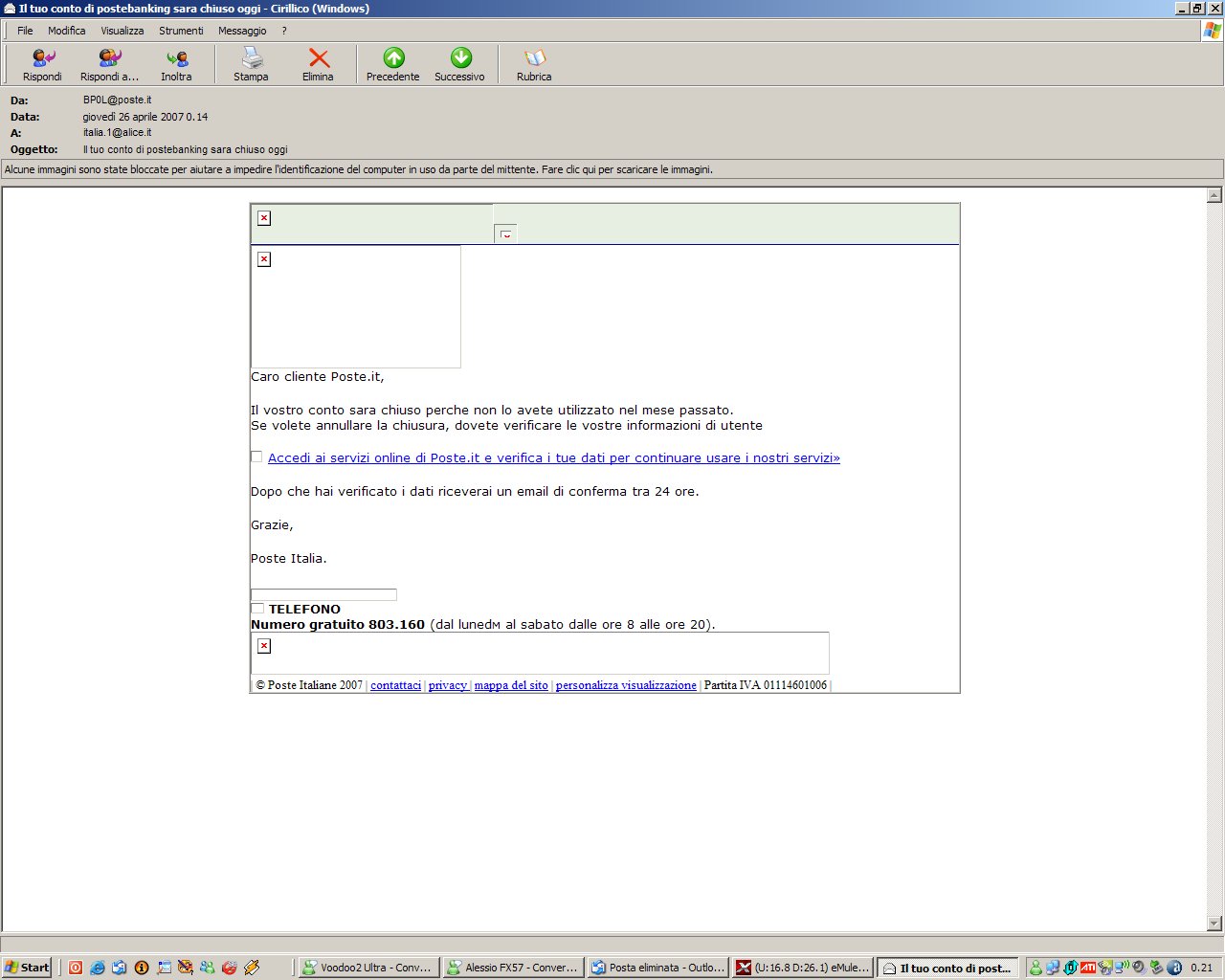Screen dimensions: 1225x980
Task: Click Winamp lightning quick launch icon
Action: pos(252,968)
